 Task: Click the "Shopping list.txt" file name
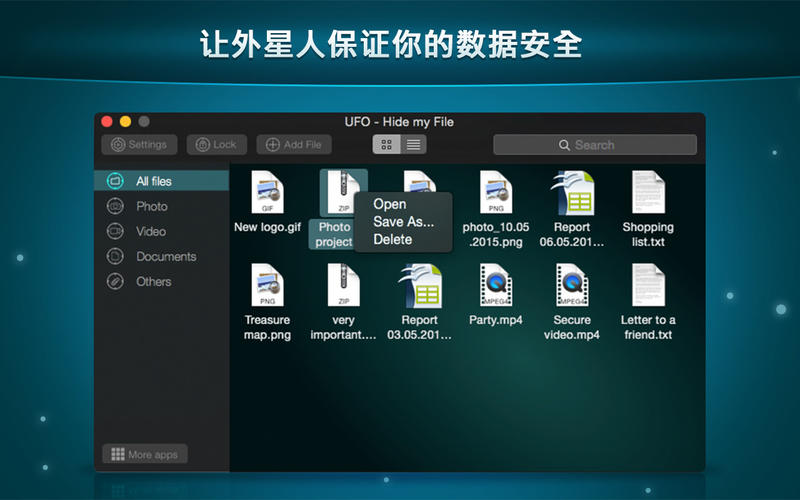click(x=648, y=234)
